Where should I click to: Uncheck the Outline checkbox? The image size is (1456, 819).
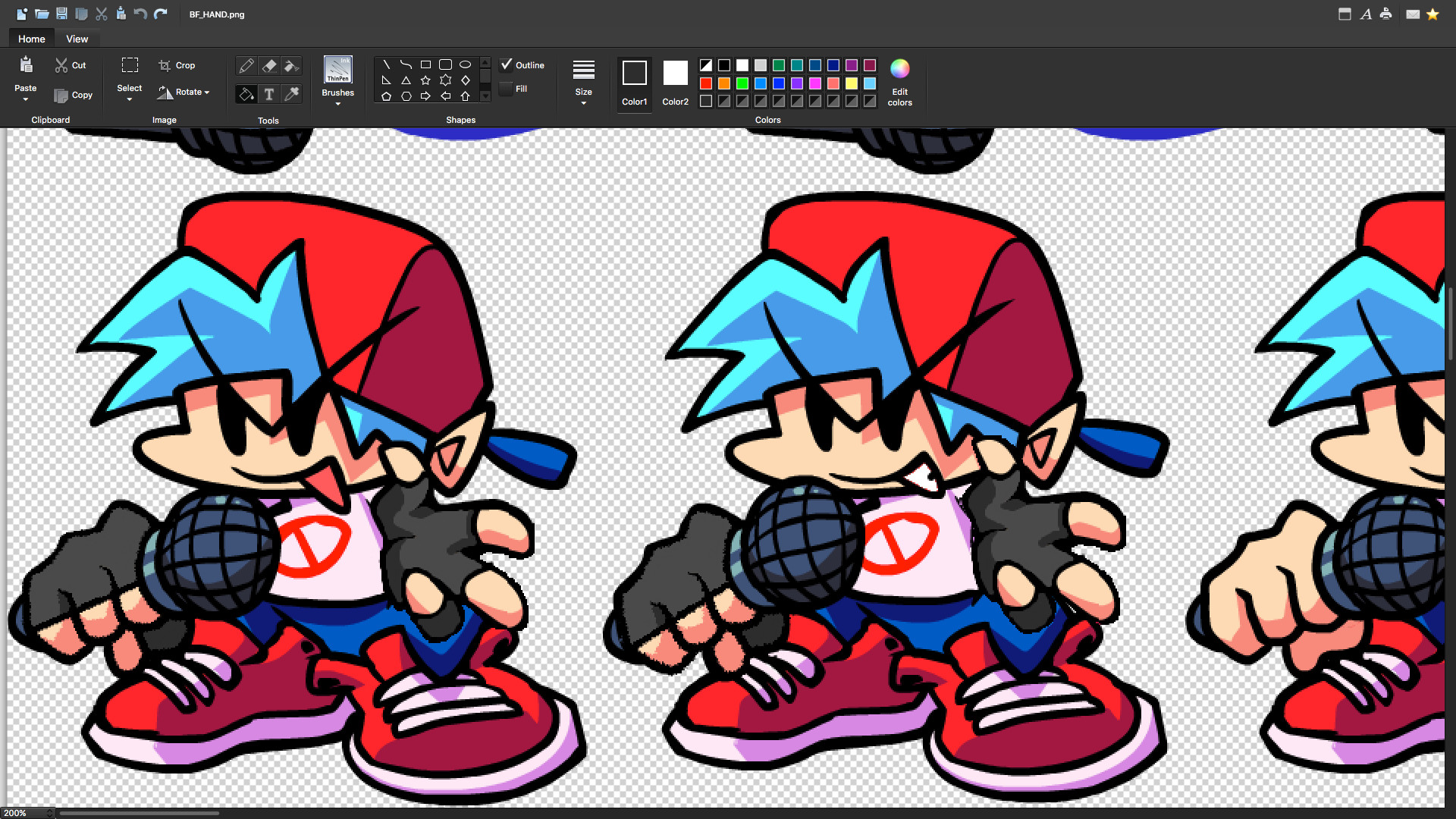[507, 65]
